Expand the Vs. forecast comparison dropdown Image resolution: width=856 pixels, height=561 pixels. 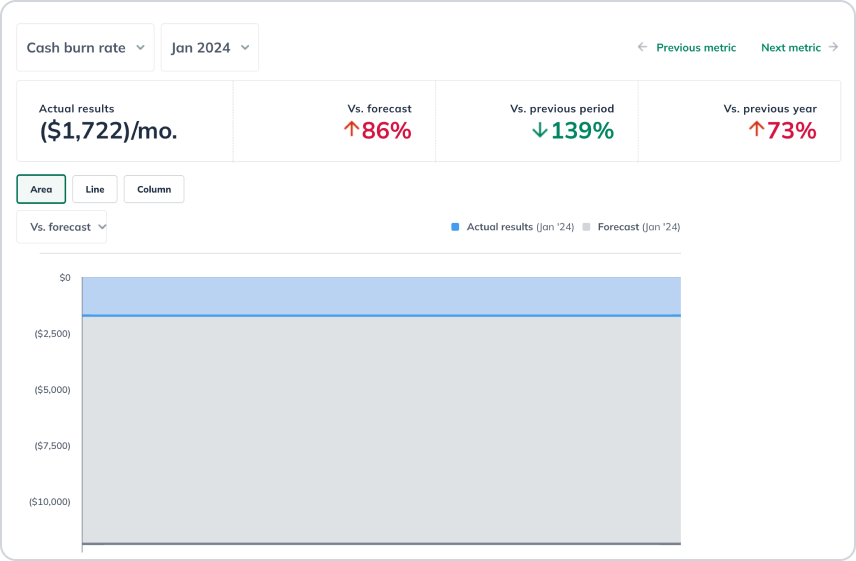point(62,227)
